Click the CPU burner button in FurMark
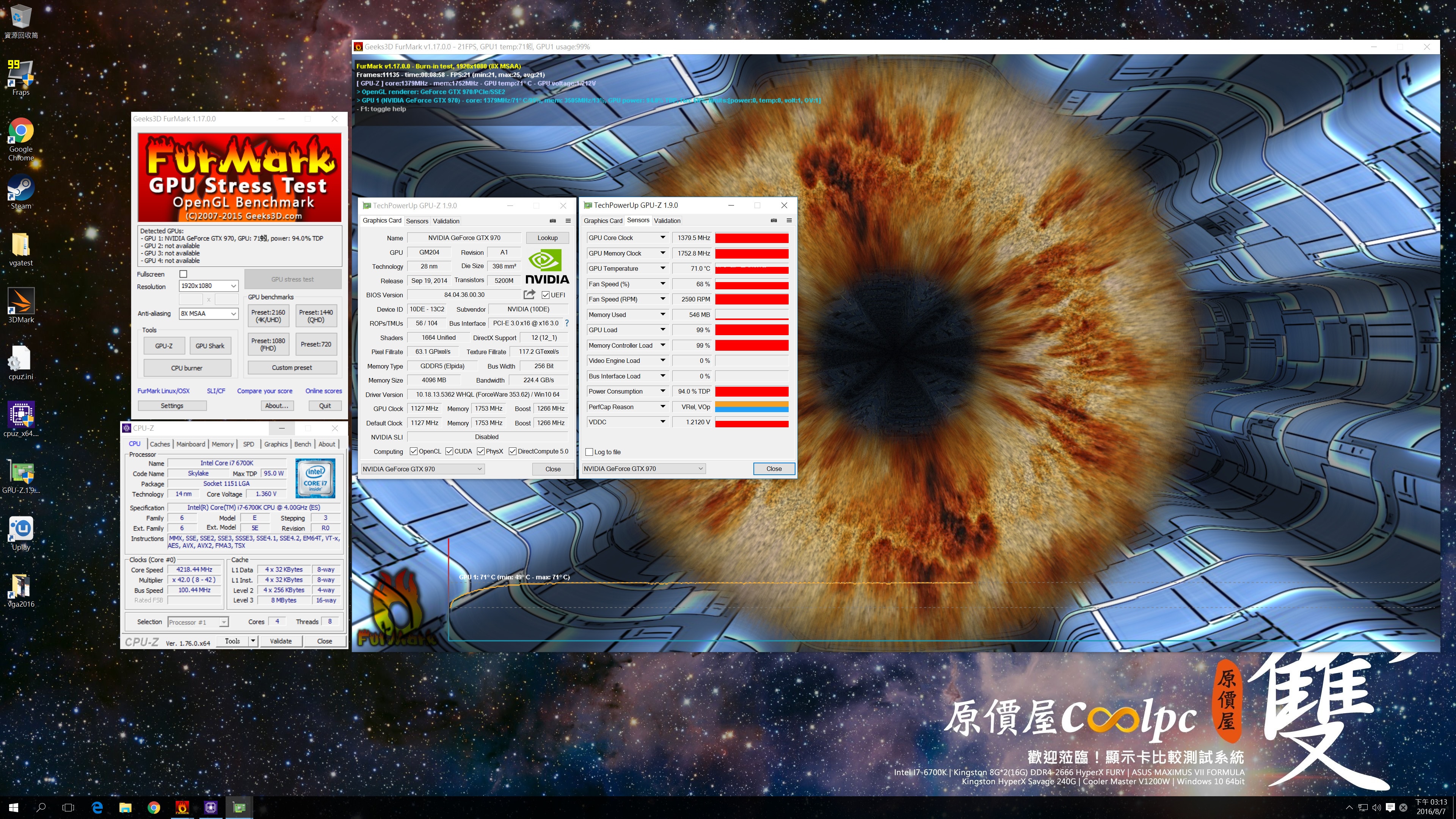 (x=187, y=368)
